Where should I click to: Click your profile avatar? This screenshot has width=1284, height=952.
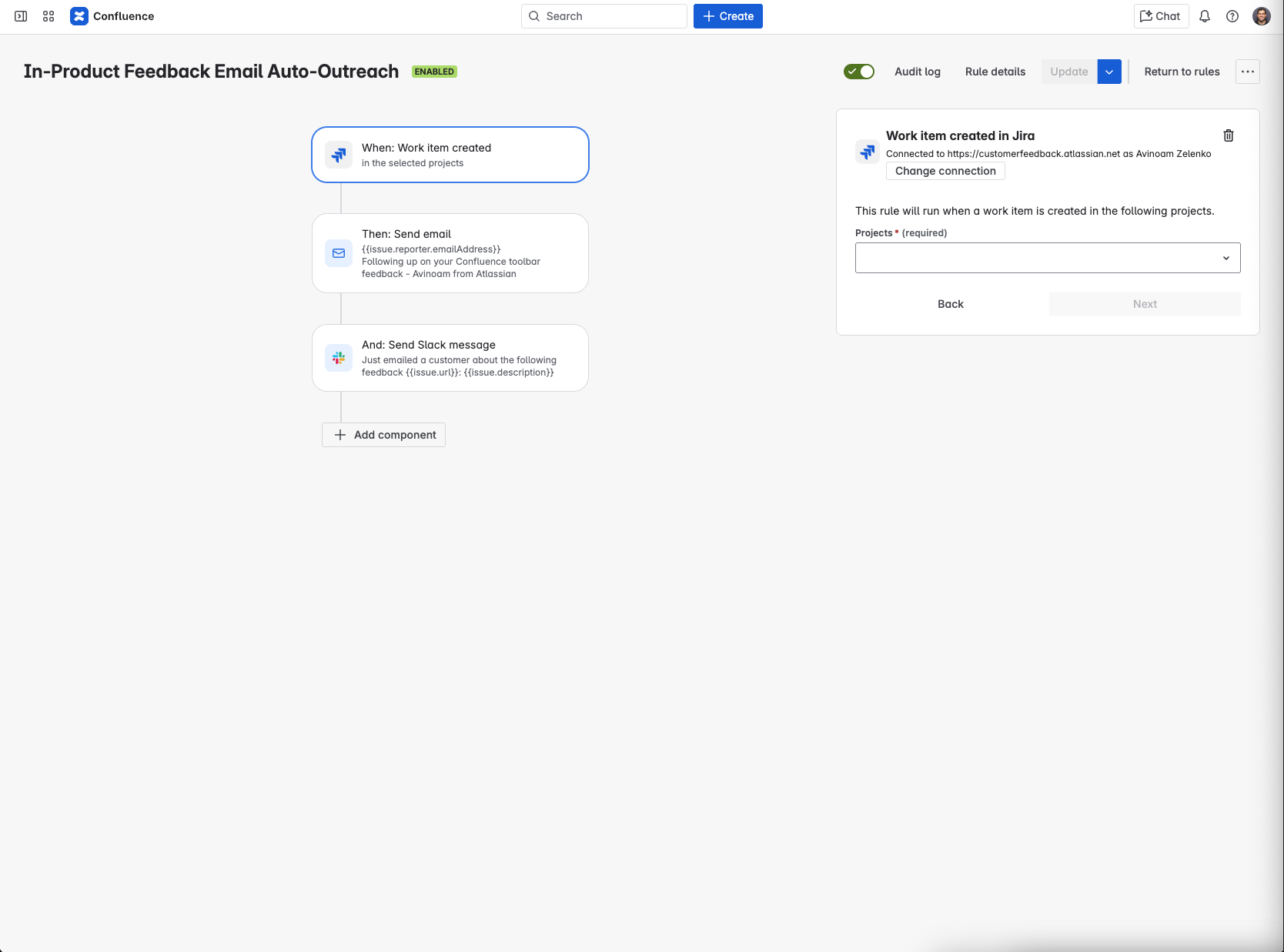point(1261,15)
